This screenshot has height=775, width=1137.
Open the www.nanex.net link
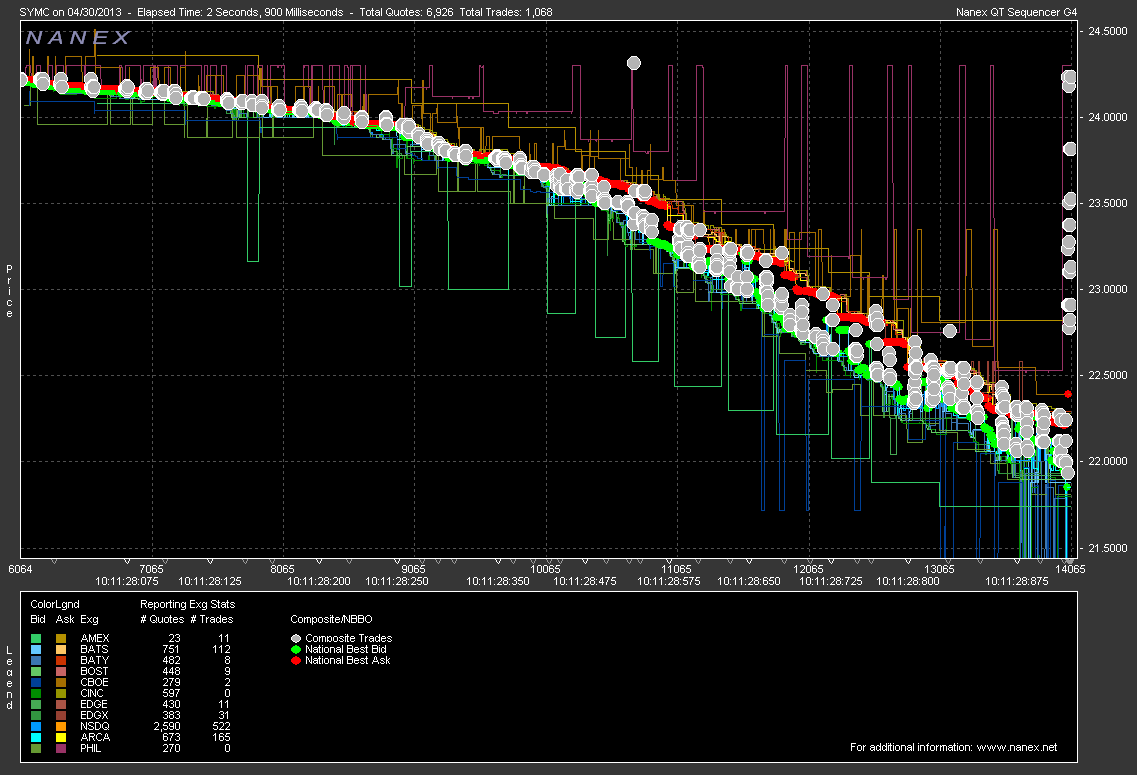tap(1017, 747)
